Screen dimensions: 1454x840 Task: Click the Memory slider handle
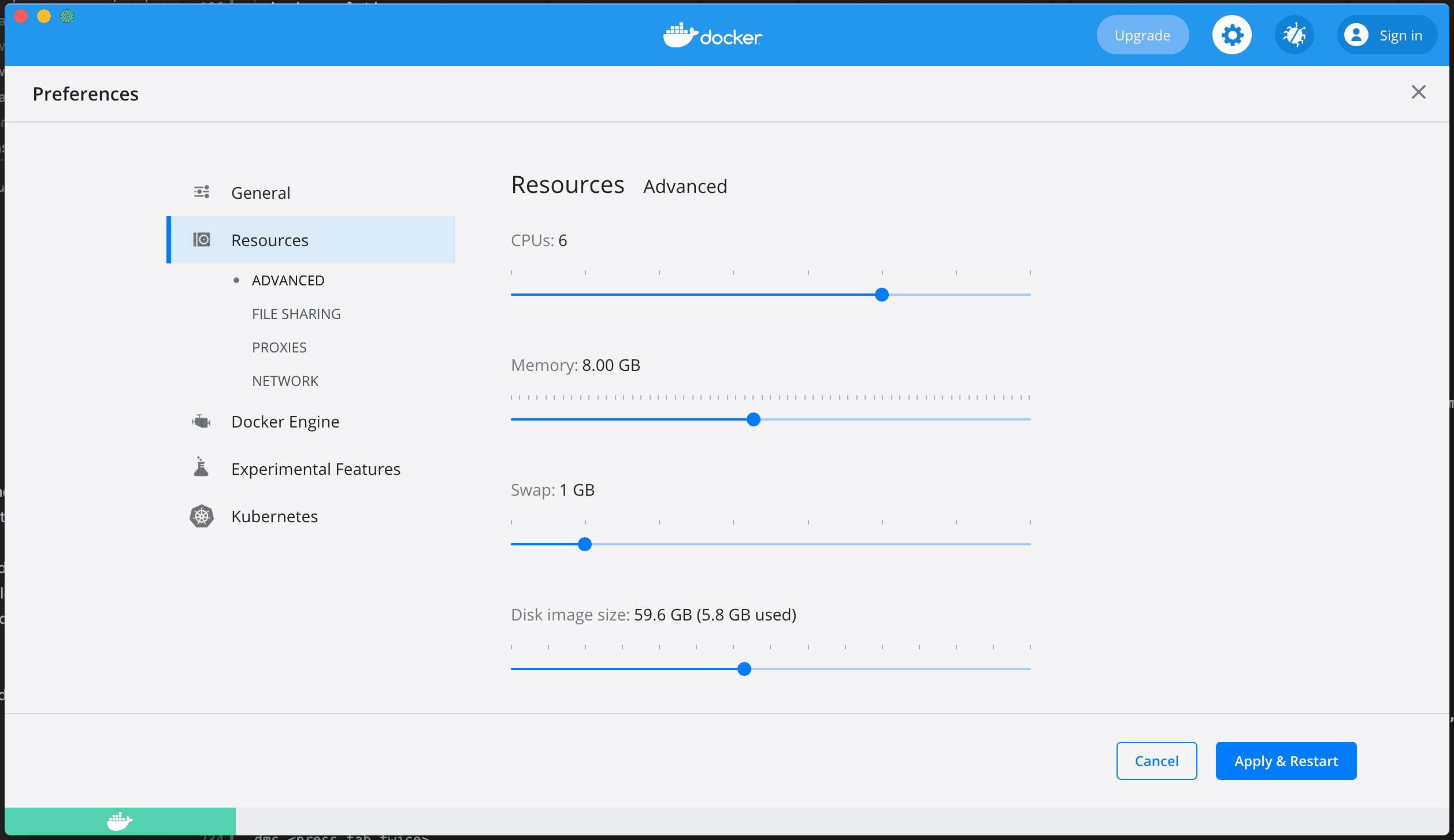[753, 419]
